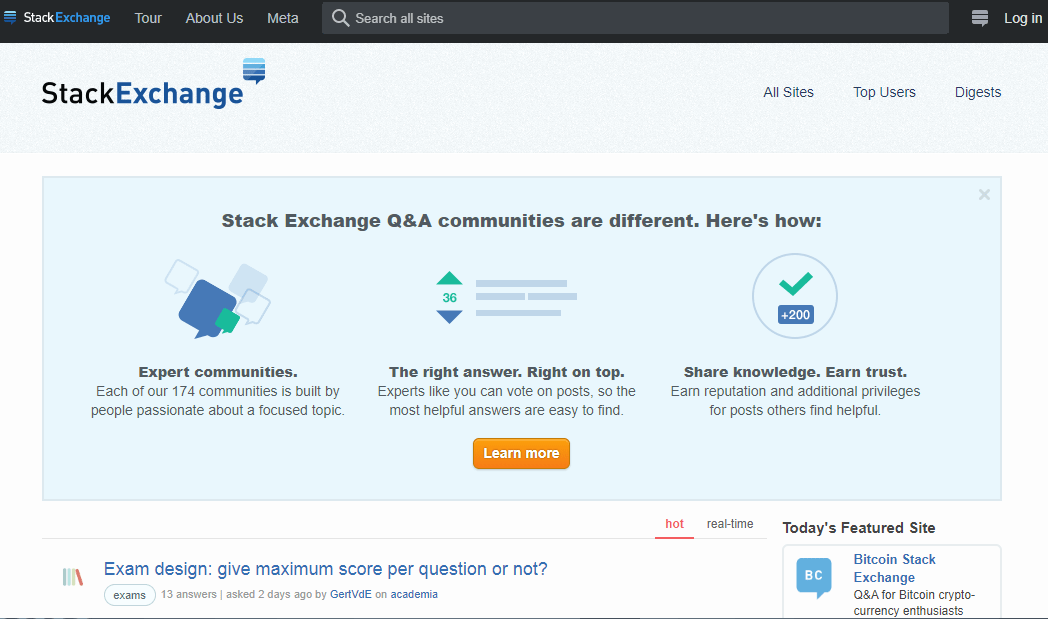Click the "Today's Featured Site" heading
1048x619 pixels.
pyautogui.click(x=859, y=528)
